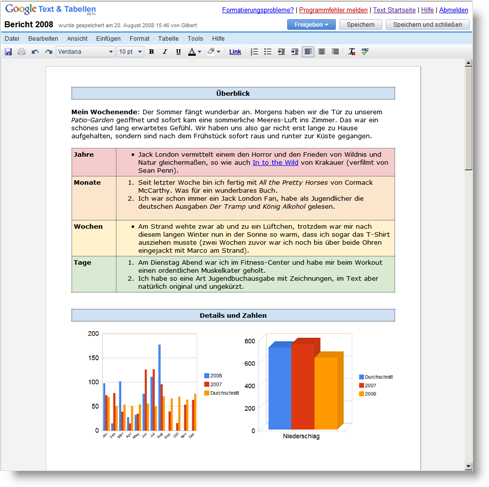Toggle bold formatting
Image resolution: width=489 pixels, height=487 pixels.
(x=151, y=52)
